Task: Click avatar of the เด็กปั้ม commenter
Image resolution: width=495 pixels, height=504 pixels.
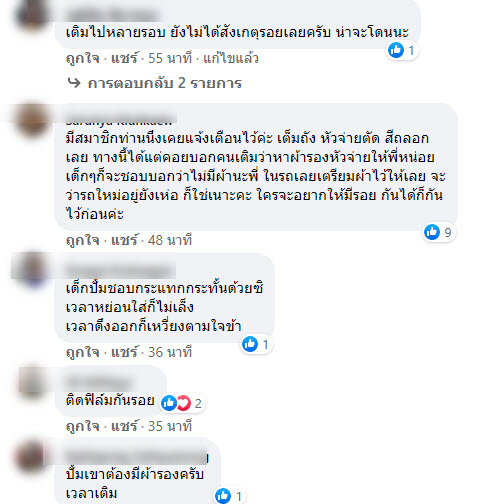Action: 32,269
